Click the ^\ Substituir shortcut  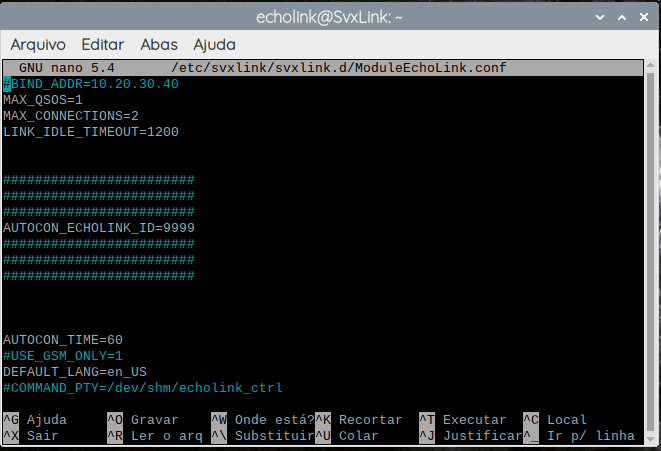coord(263,436)
